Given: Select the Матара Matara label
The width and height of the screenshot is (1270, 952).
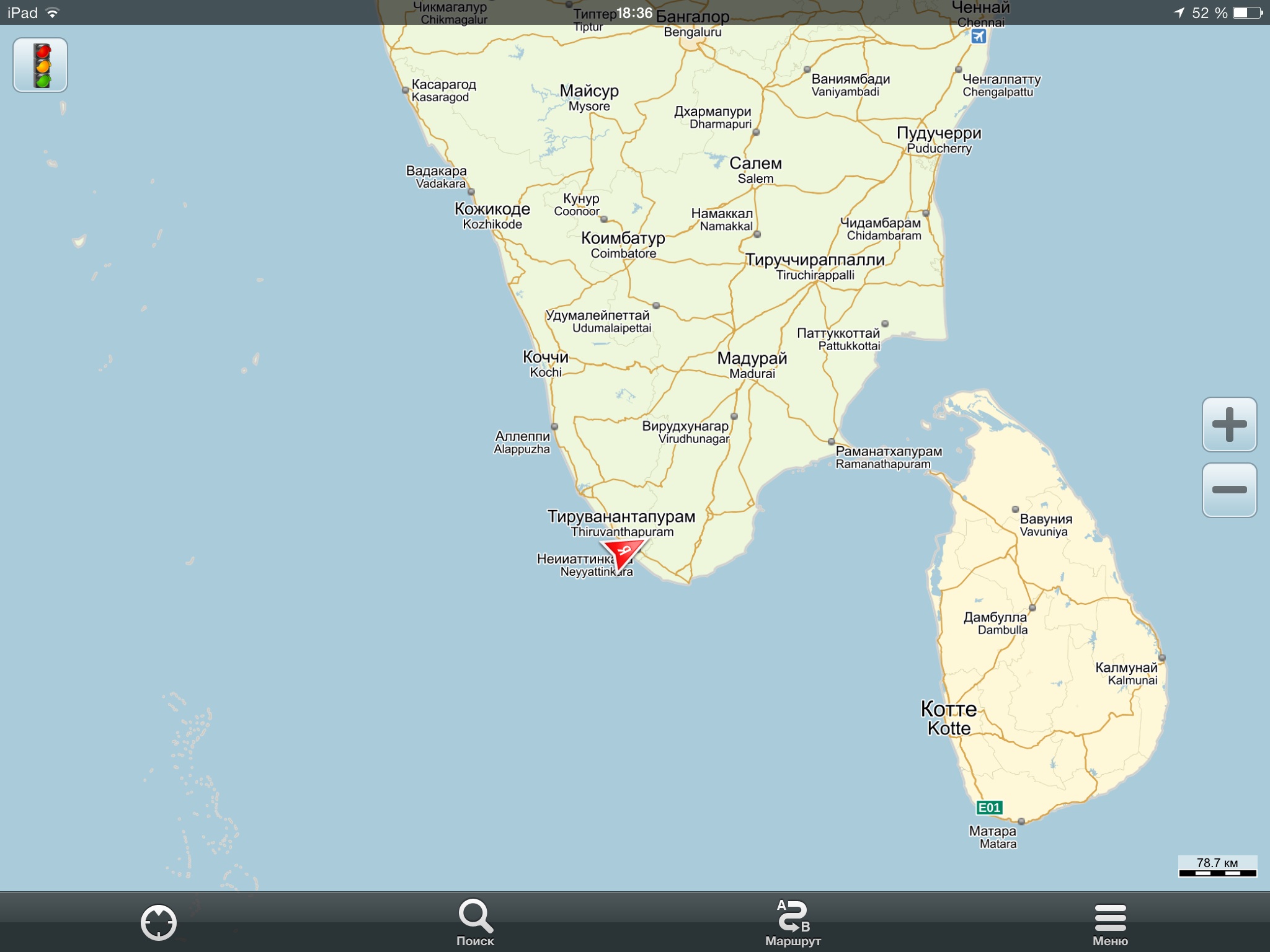Looking at the screenshot, I should (x=993, y=837).
